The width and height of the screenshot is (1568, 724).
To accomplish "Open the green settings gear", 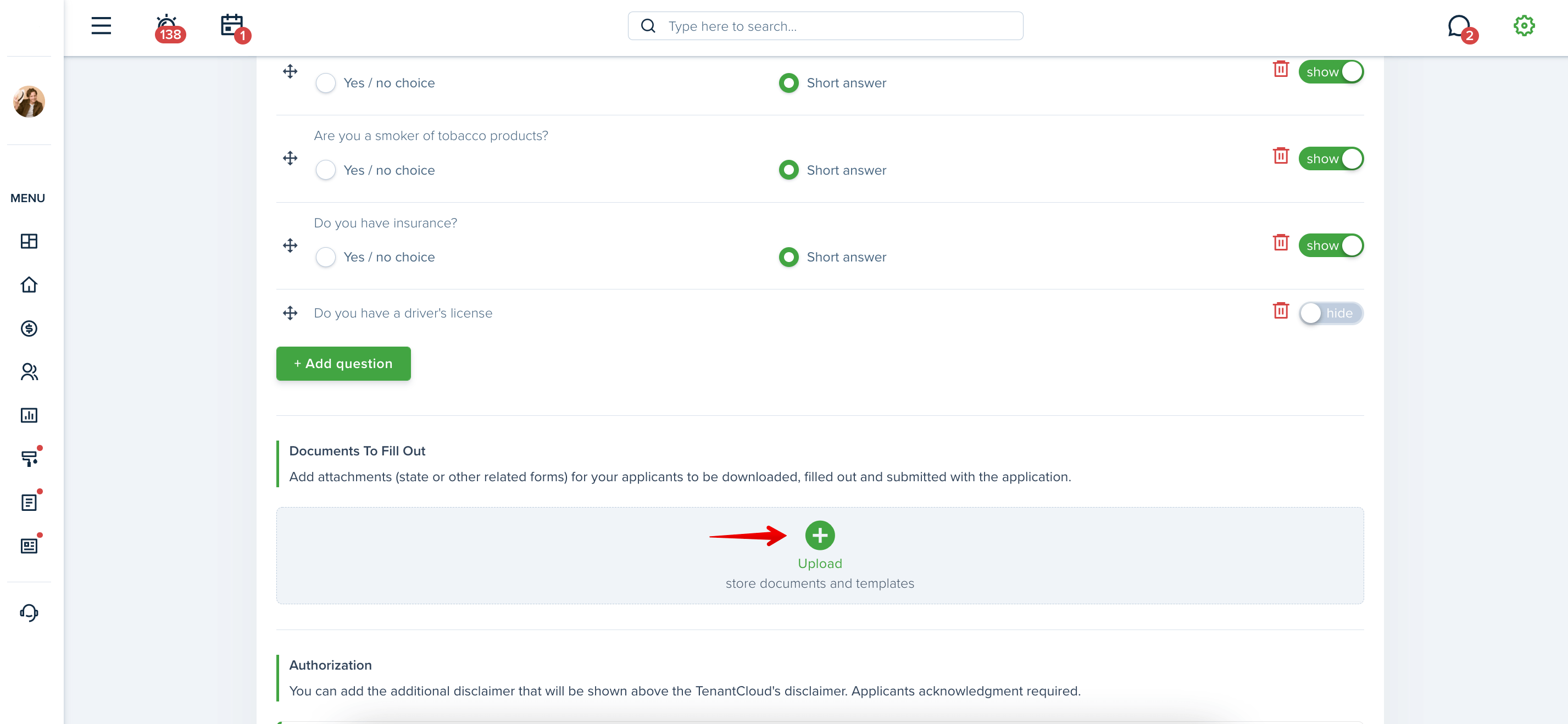I will [x=1523, y=26].
